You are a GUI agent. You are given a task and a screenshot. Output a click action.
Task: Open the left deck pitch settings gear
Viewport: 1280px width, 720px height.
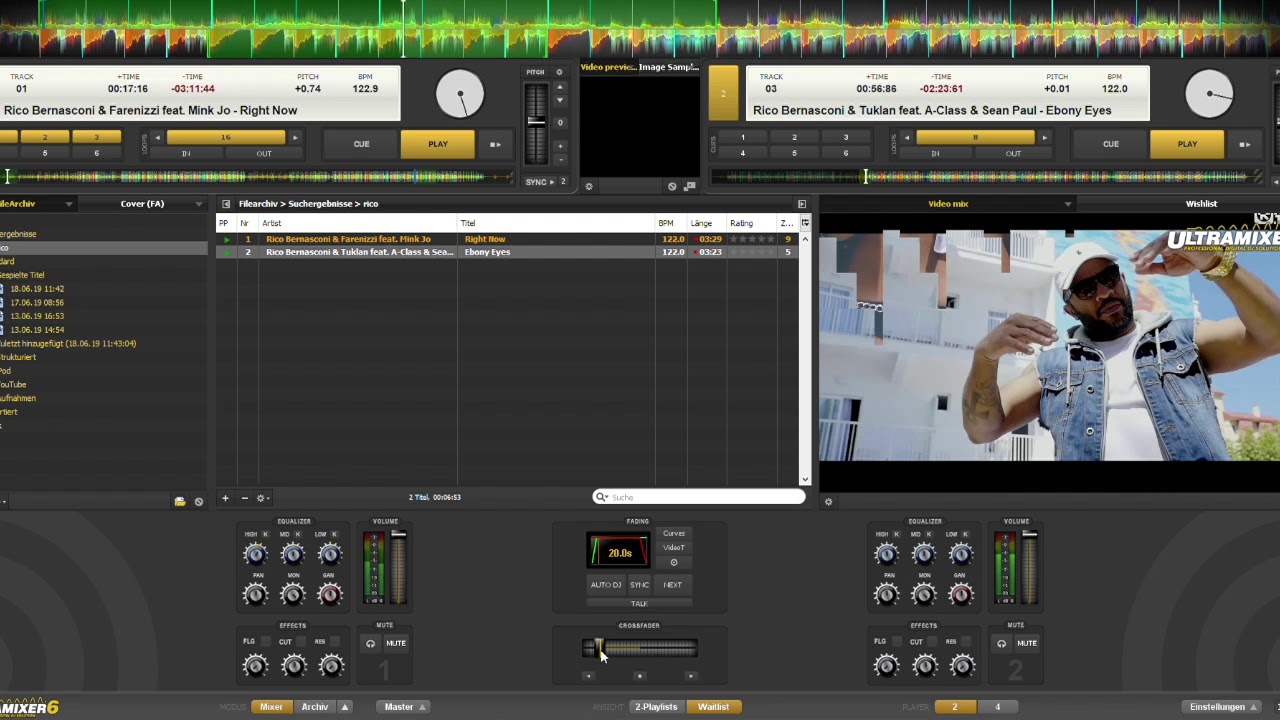(559, 72)
